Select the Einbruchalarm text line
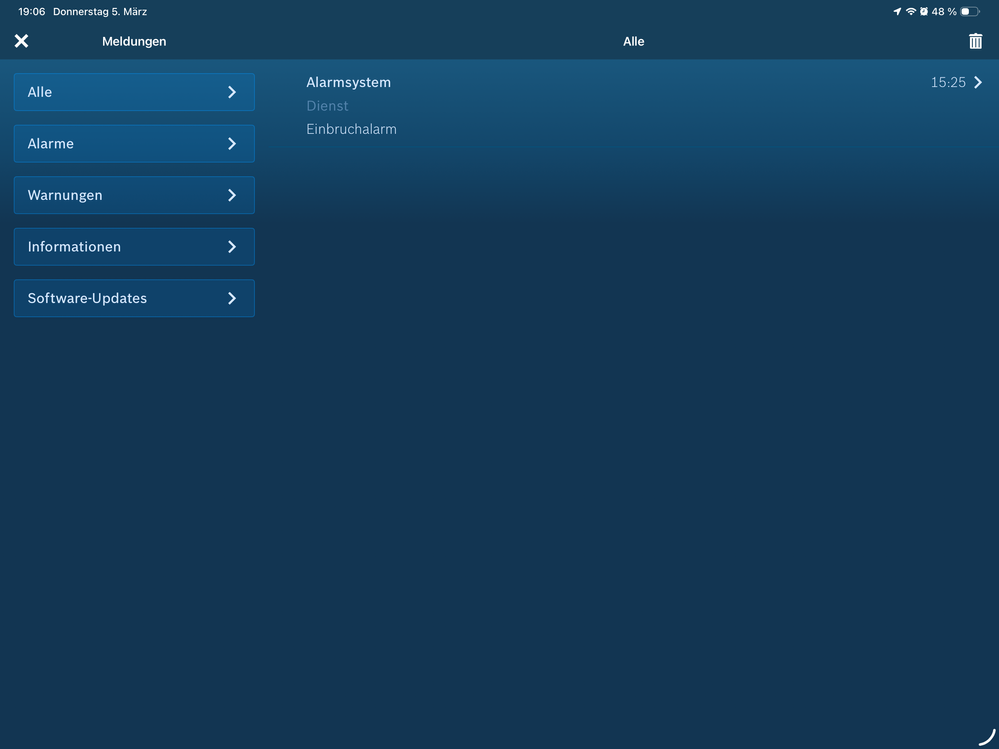 tap(351, 129)
